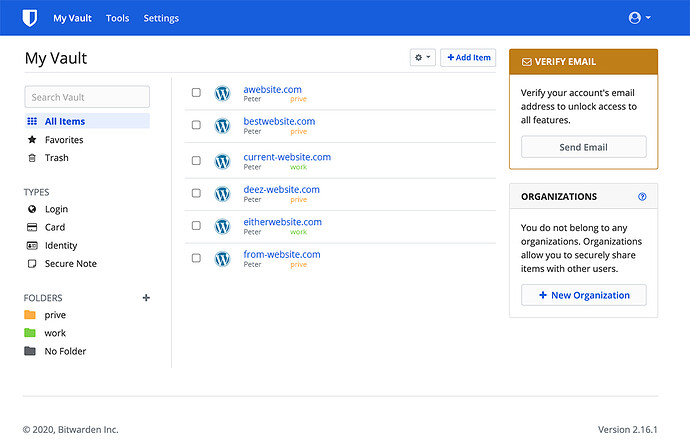This screenshot has height=445, width=690.
Task: Check the bestwebsite.com checkbox
Action: click(196, 125)
